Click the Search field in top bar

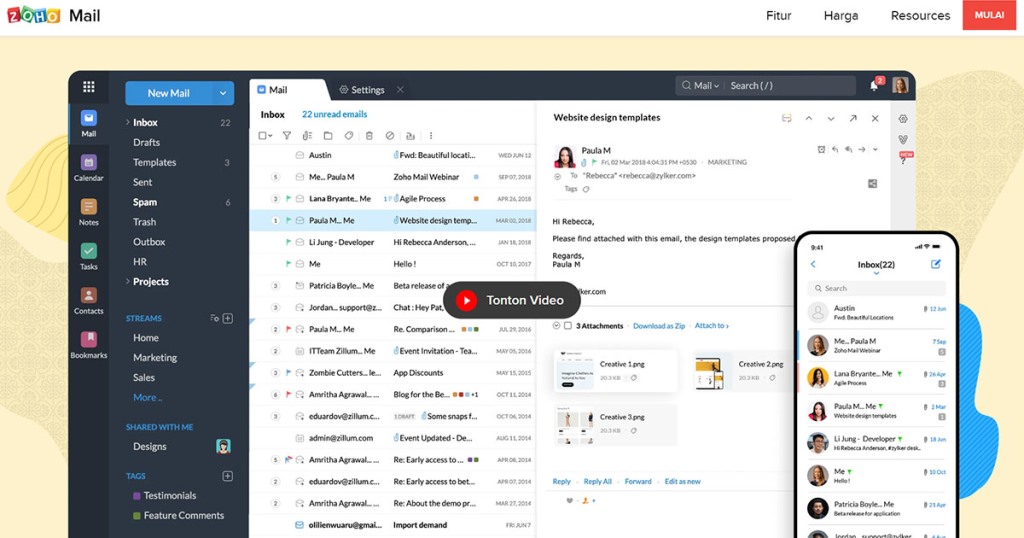coord(790,86)
